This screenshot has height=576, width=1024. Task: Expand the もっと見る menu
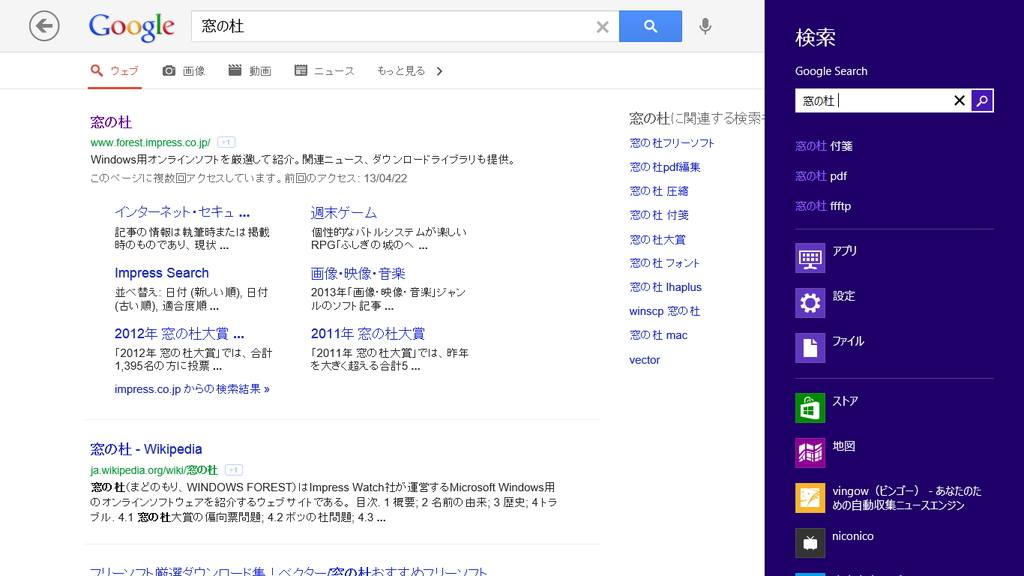click(x=398, y=70)
